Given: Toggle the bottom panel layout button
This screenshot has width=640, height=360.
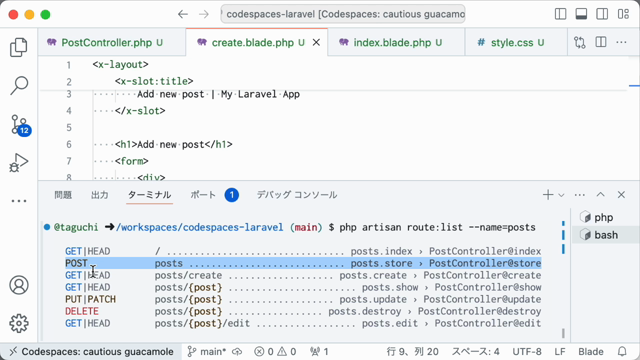Looking at the screenshot, I should coord(581,14).
